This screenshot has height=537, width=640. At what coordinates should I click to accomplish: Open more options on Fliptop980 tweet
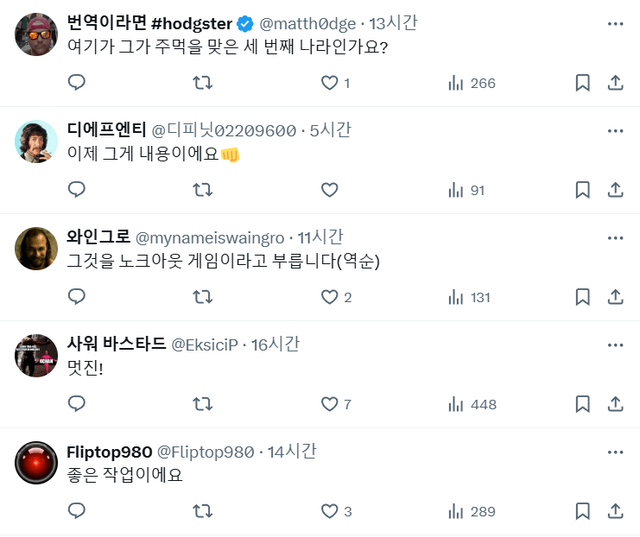pyautogui.click(x=615, y=451)
